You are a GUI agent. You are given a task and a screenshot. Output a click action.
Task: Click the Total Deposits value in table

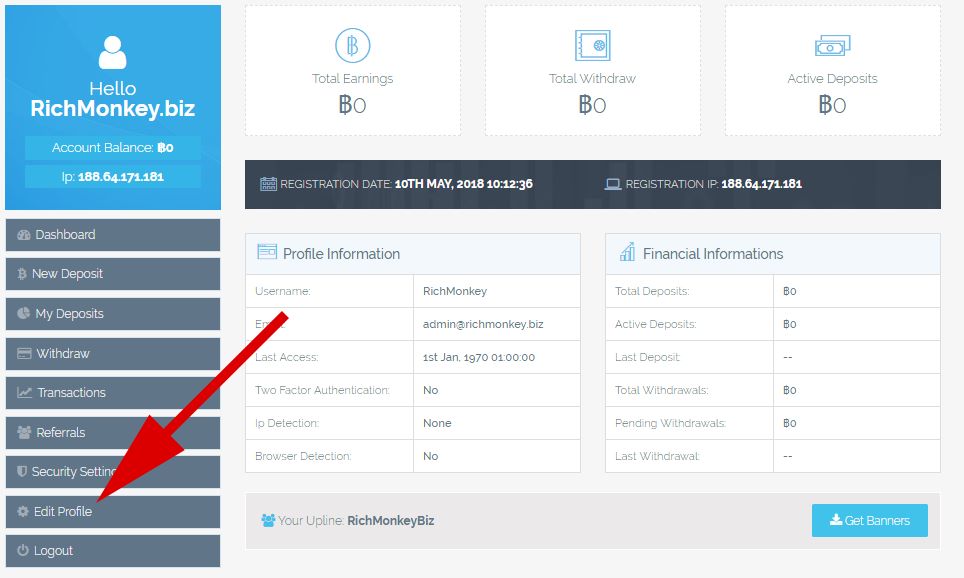coord(790,291)
